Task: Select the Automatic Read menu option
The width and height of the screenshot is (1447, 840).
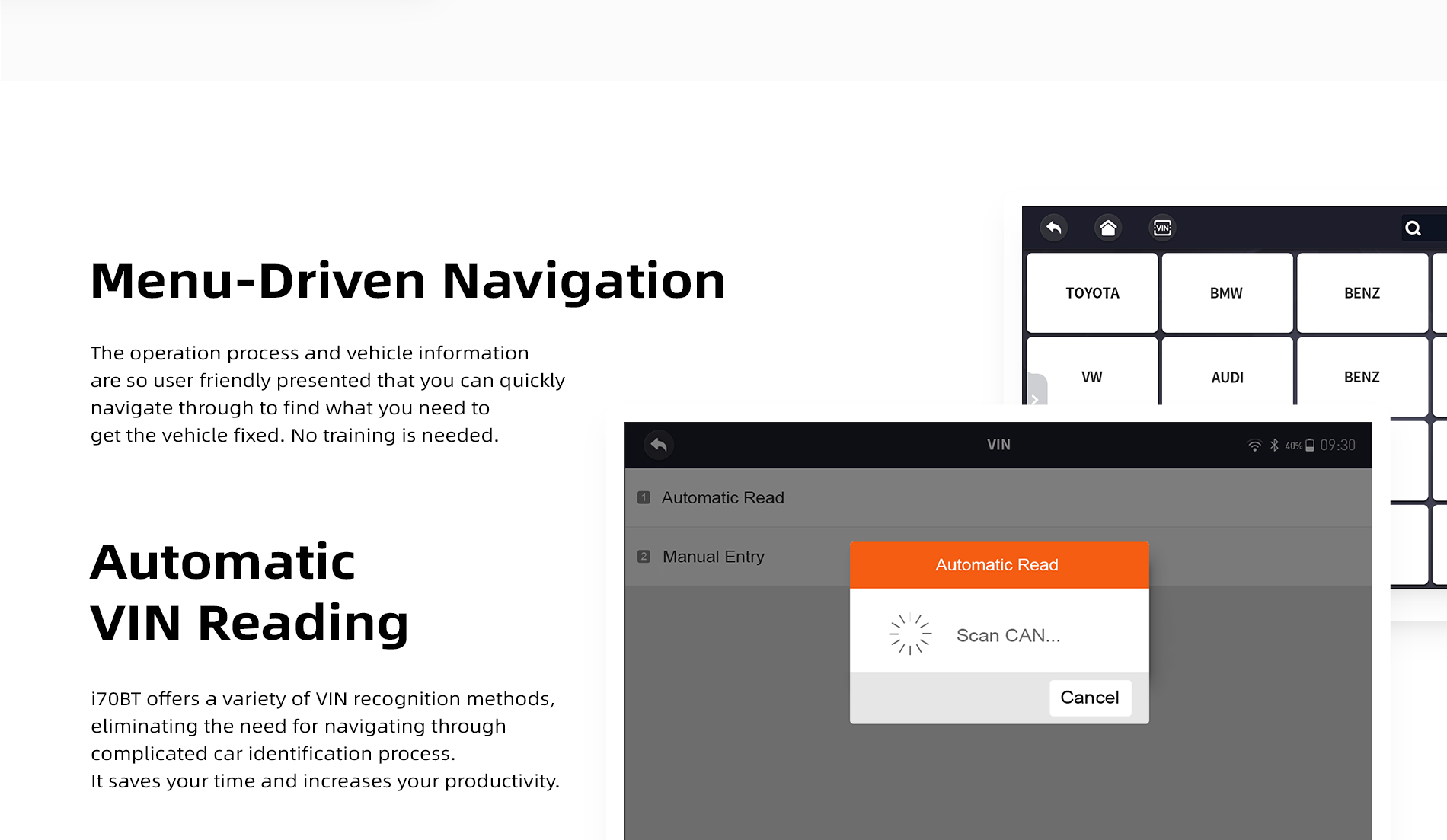Action: click(x=722, y=498)
